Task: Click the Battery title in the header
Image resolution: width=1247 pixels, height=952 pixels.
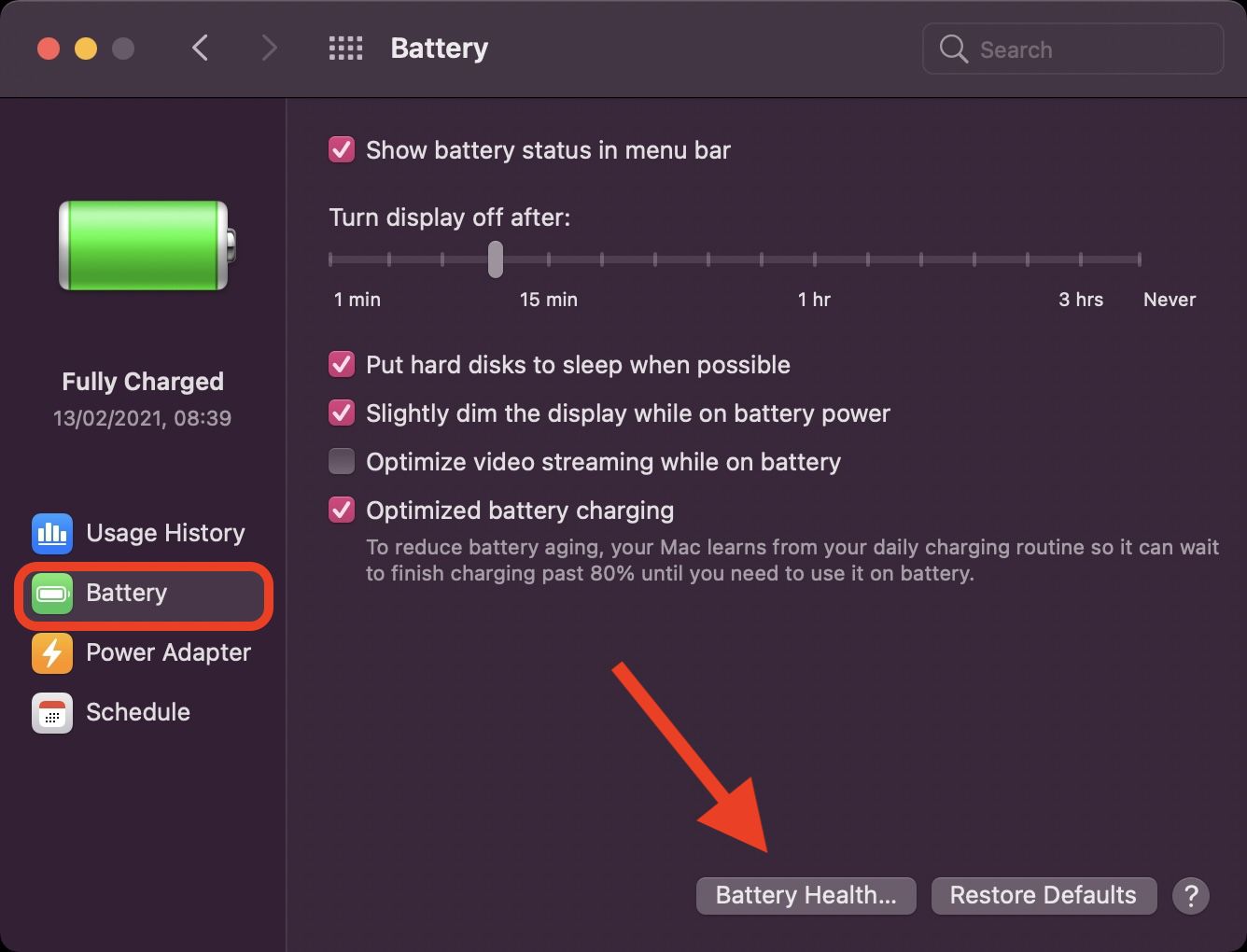Action: (x=439, y=48)
